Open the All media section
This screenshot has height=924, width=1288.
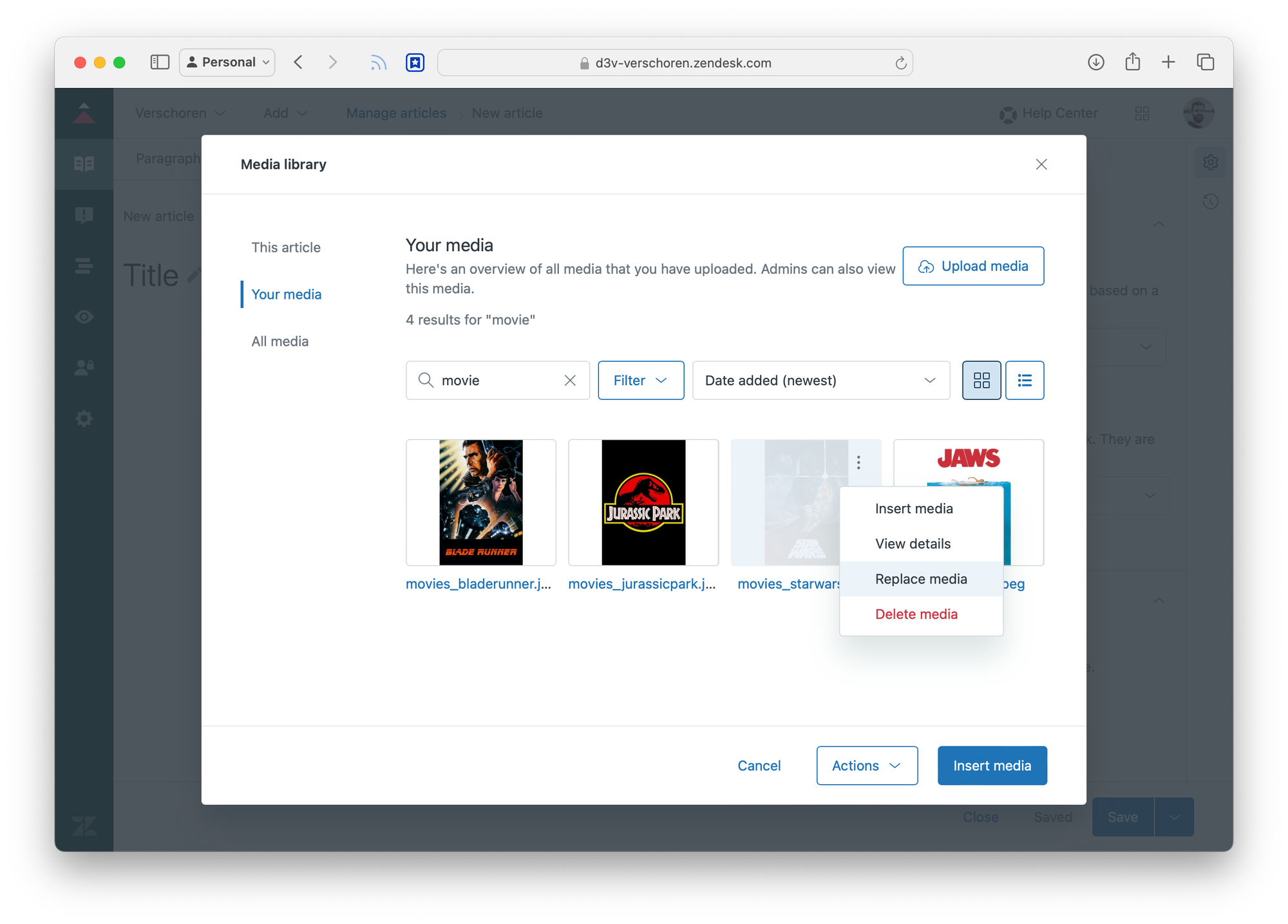(279, 341)
